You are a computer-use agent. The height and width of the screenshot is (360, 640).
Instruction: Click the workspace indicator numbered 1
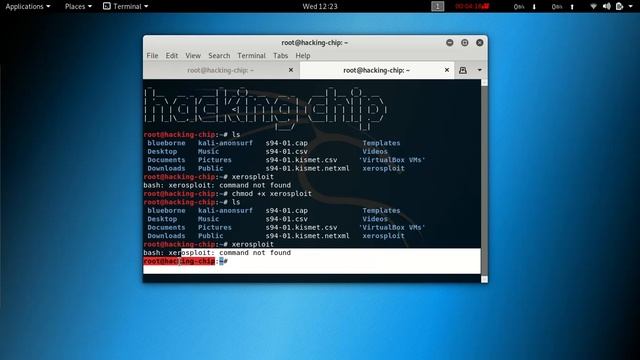click(x=437, y=6)
